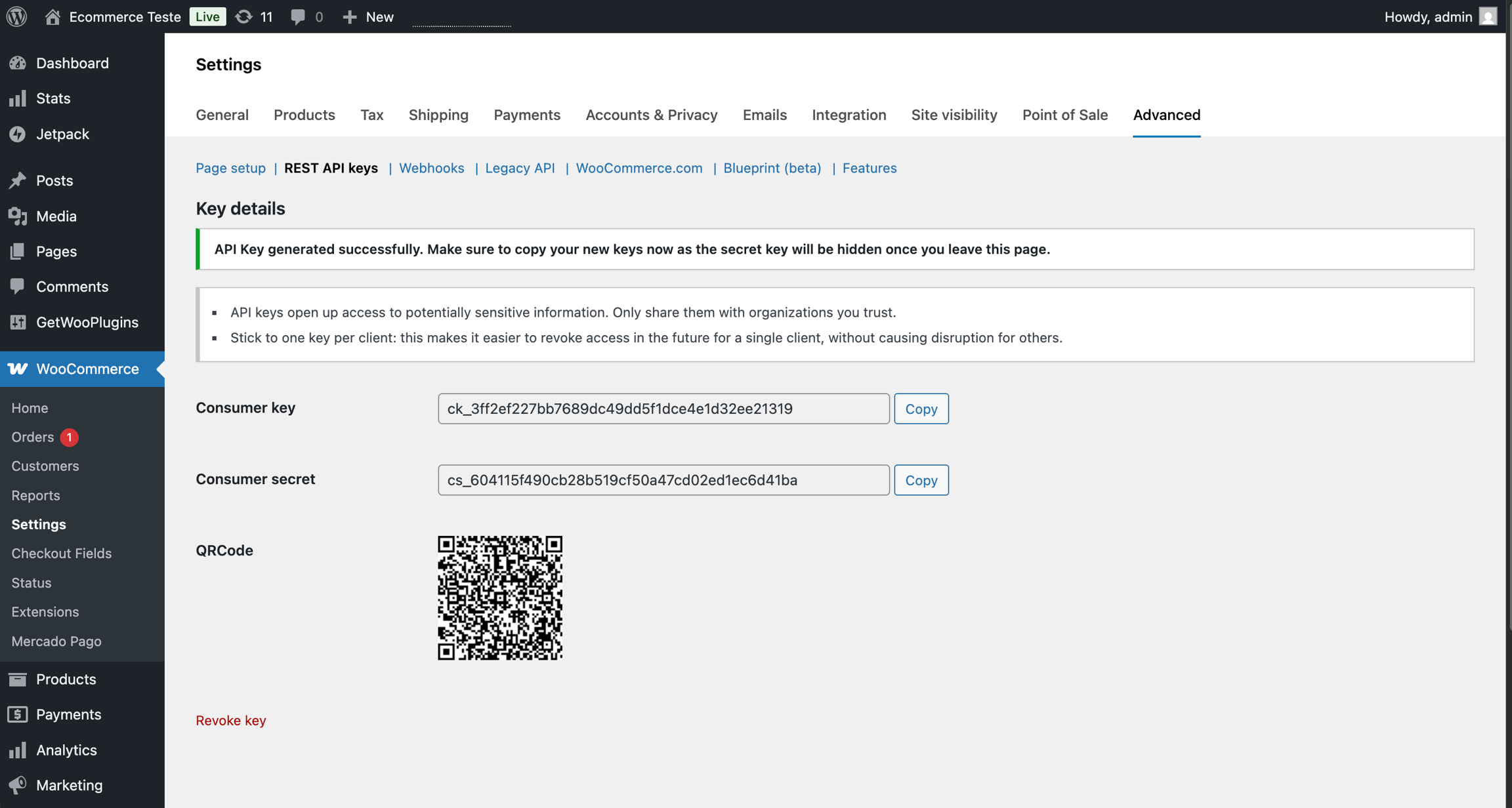Screen dimensions: 1512x808
Task: Open the REST API keys section
Action: point(331,168)
